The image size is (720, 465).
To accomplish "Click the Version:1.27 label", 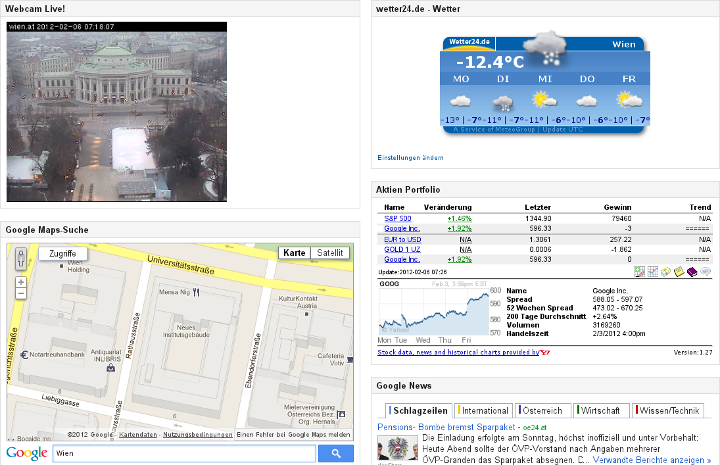I will click(x=693, y=352).
